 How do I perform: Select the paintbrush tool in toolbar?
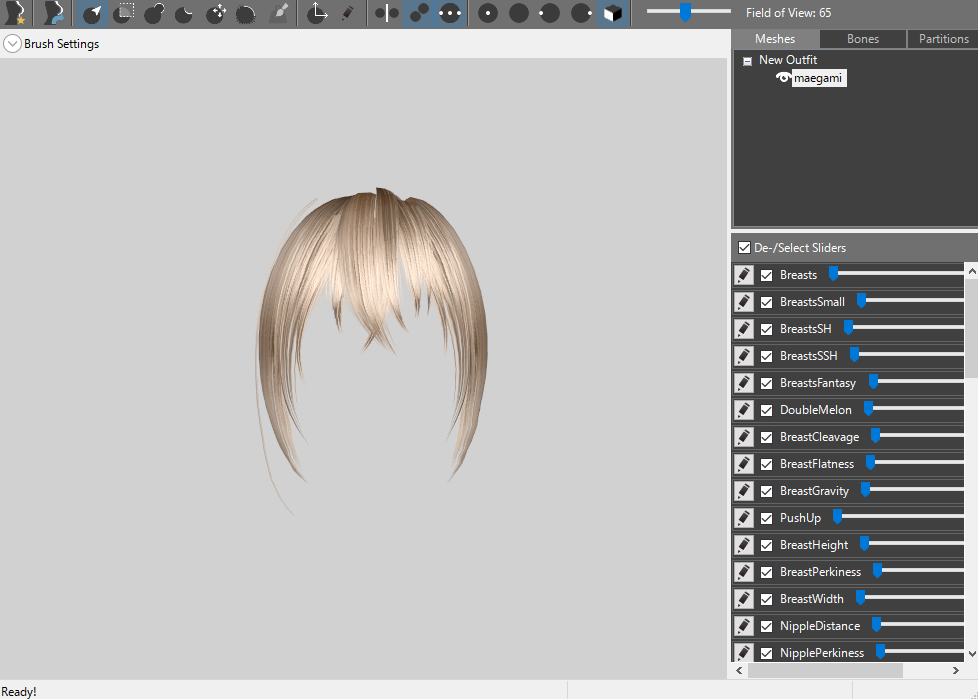click(279, 13)
